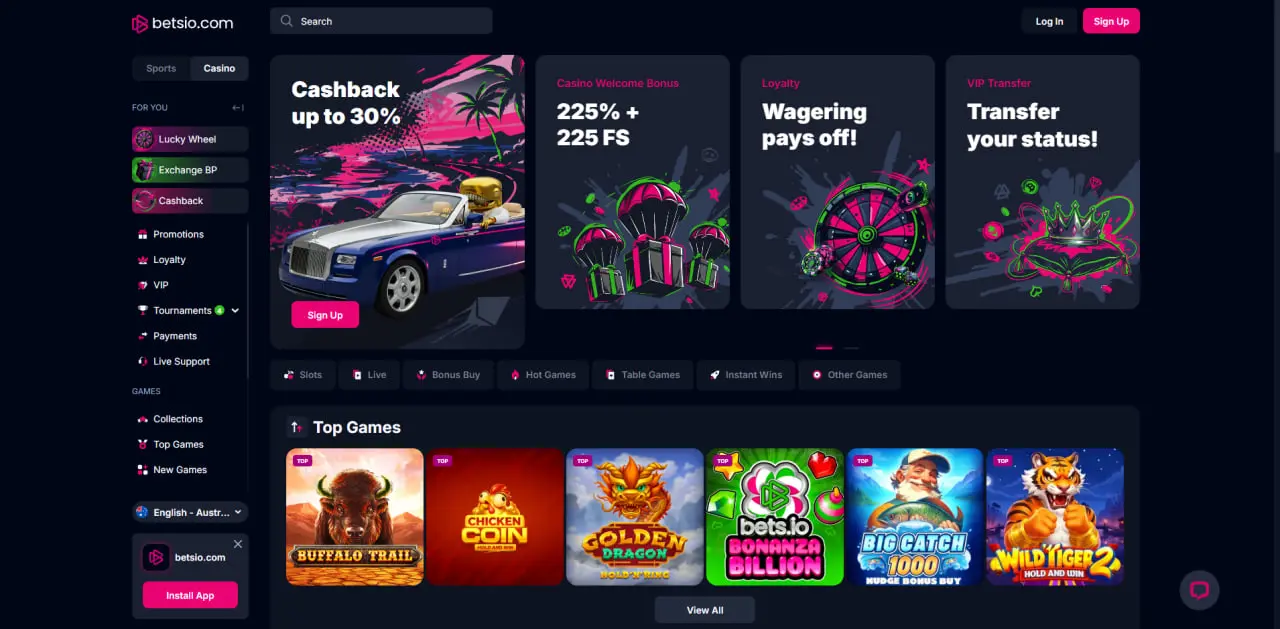The image size is (1280, 629).
Task: Switch to the Sports mode toggle
Action: tap(161, 68)
